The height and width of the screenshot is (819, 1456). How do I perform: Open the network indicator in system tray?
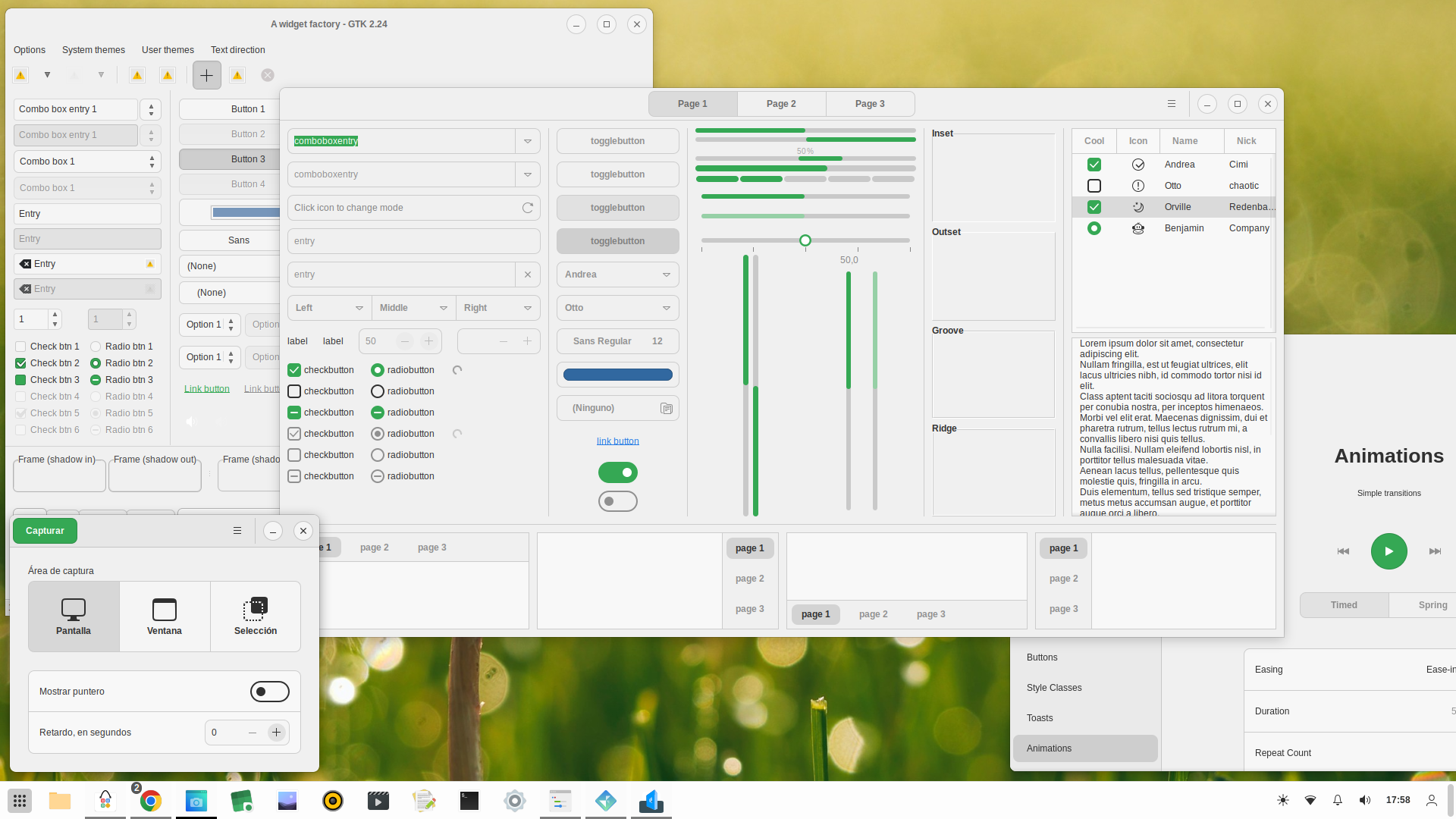(1310, 800)
